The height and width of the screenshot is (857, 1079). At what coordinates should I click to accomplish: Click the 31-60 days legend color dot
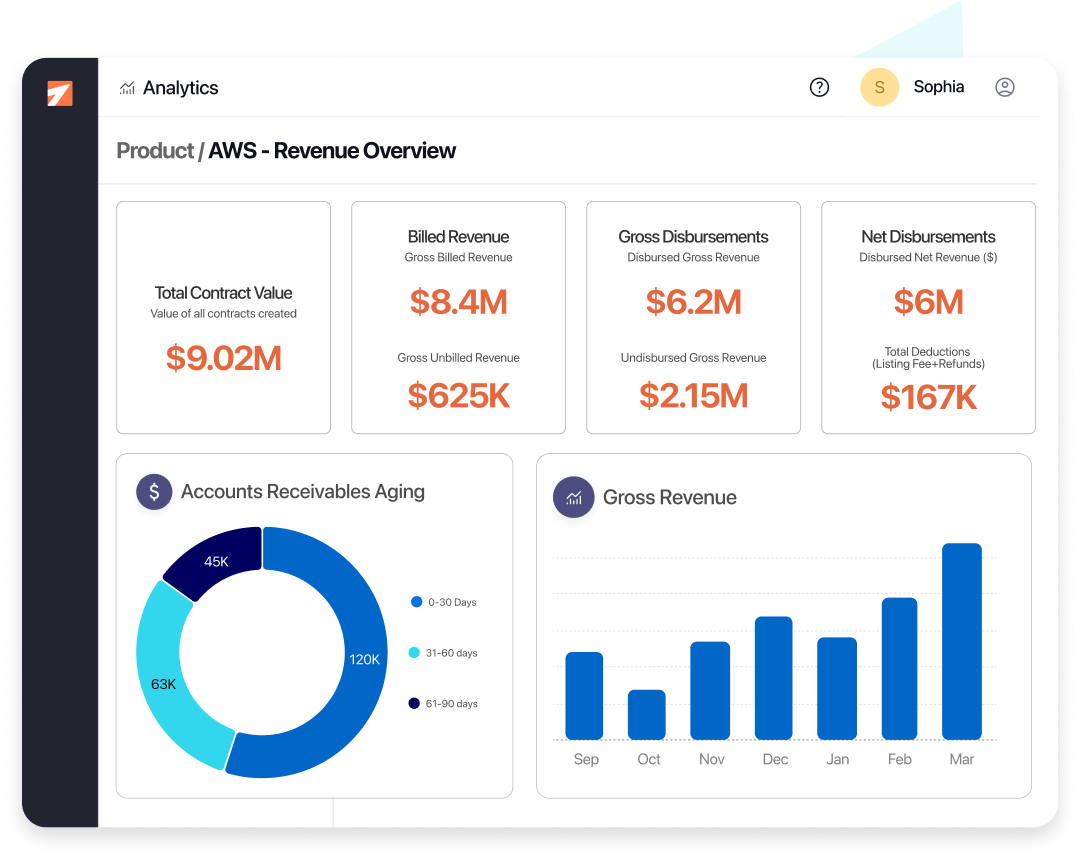tap(414, 653)
